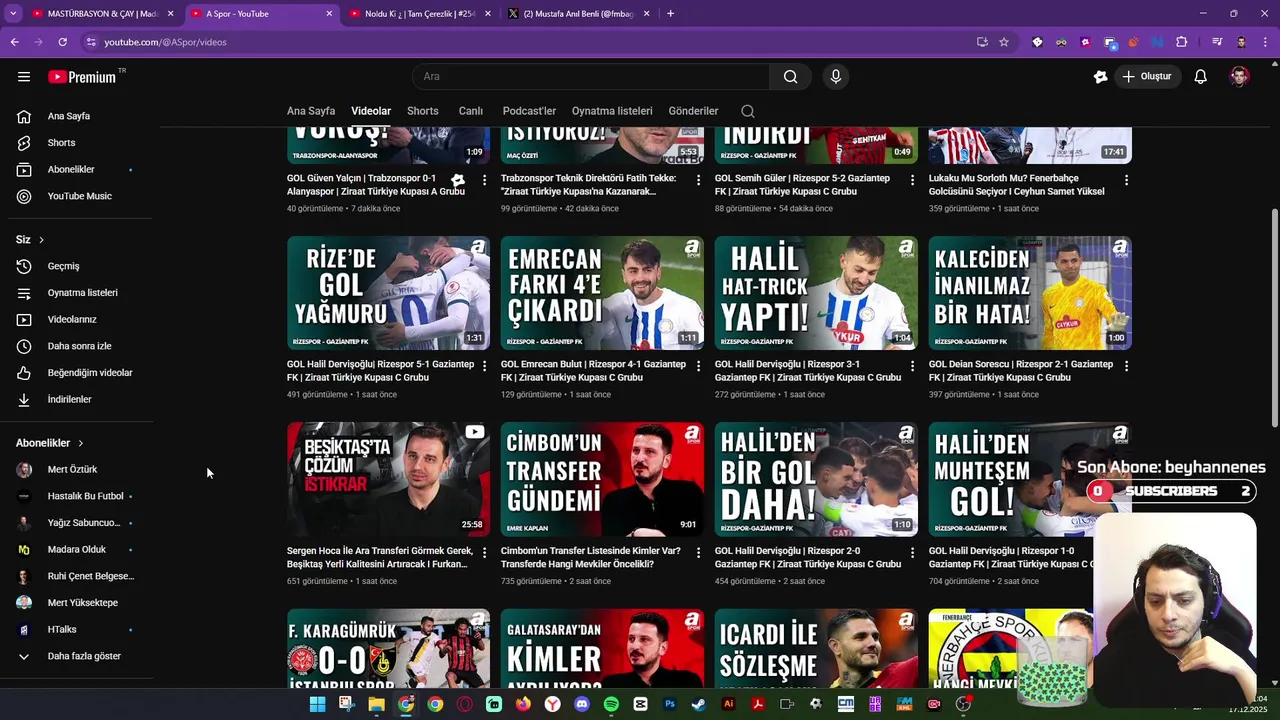Open the browser tab search dropdown
Screen dimensions: 1280x720
click(13, 14)
